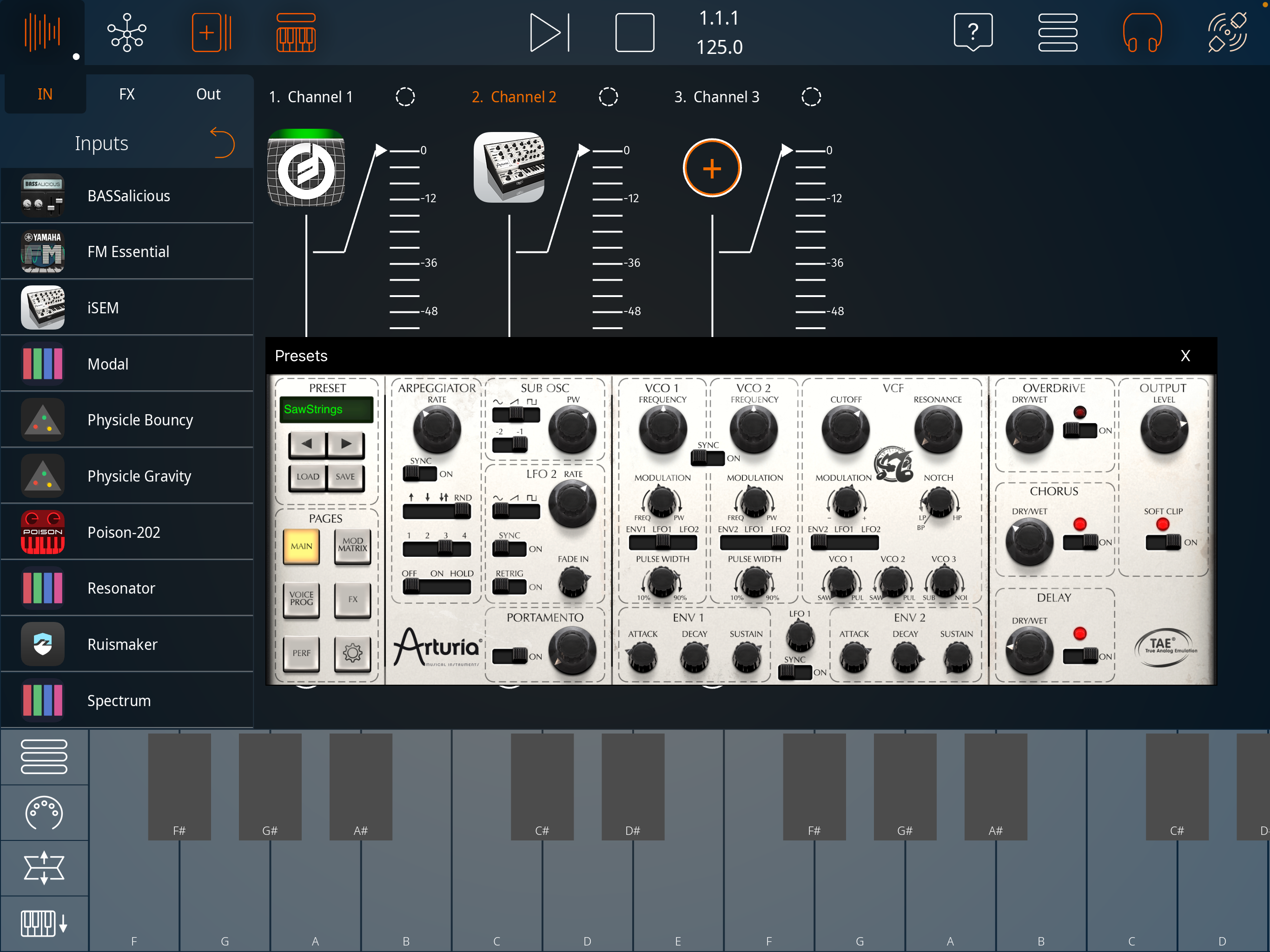Toggle the Portamento ON switch
The image size is (1270, 952).
[x=510, y=656]
